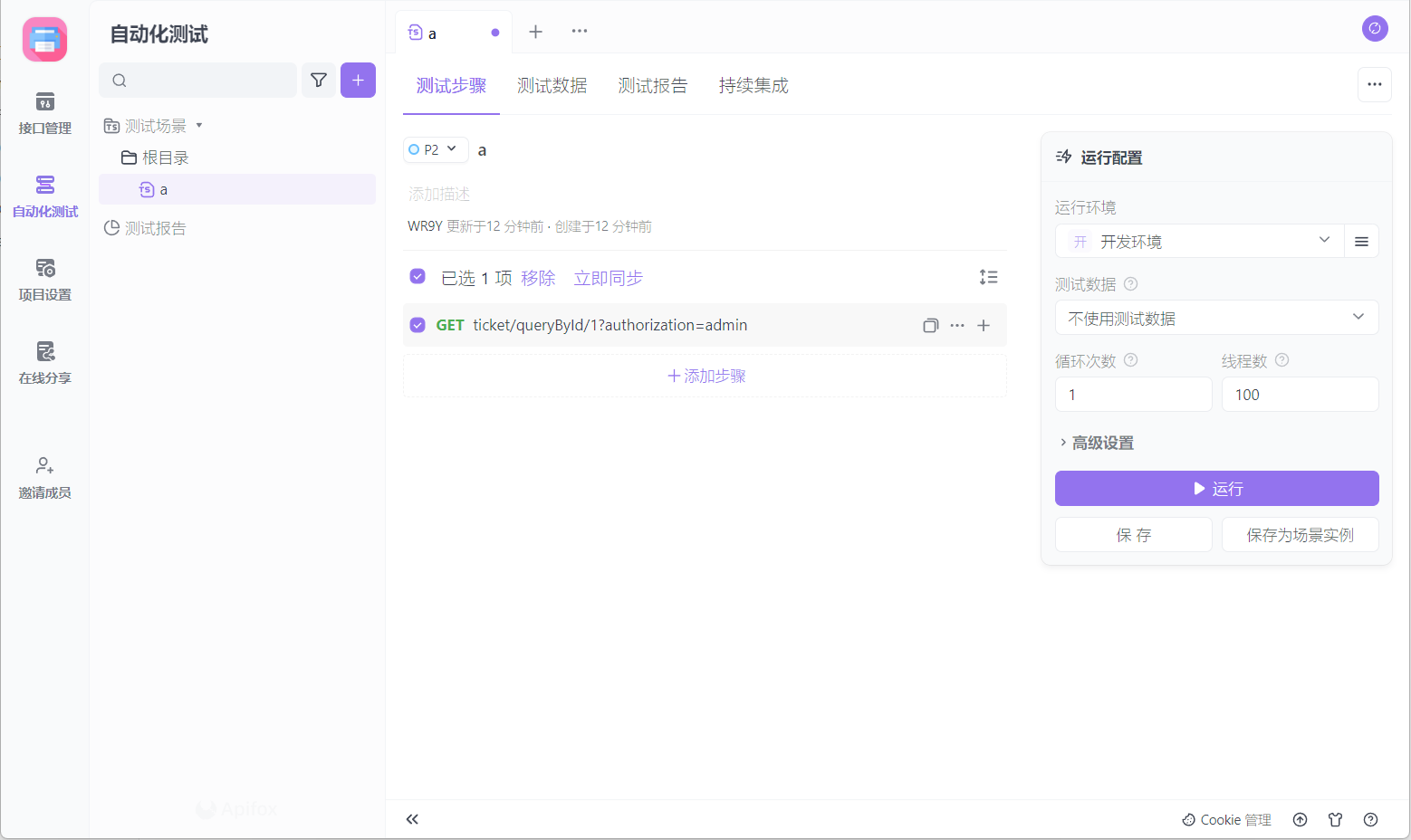
Task: Toggle the select-all steps checkbox
Action: (418, 276)
